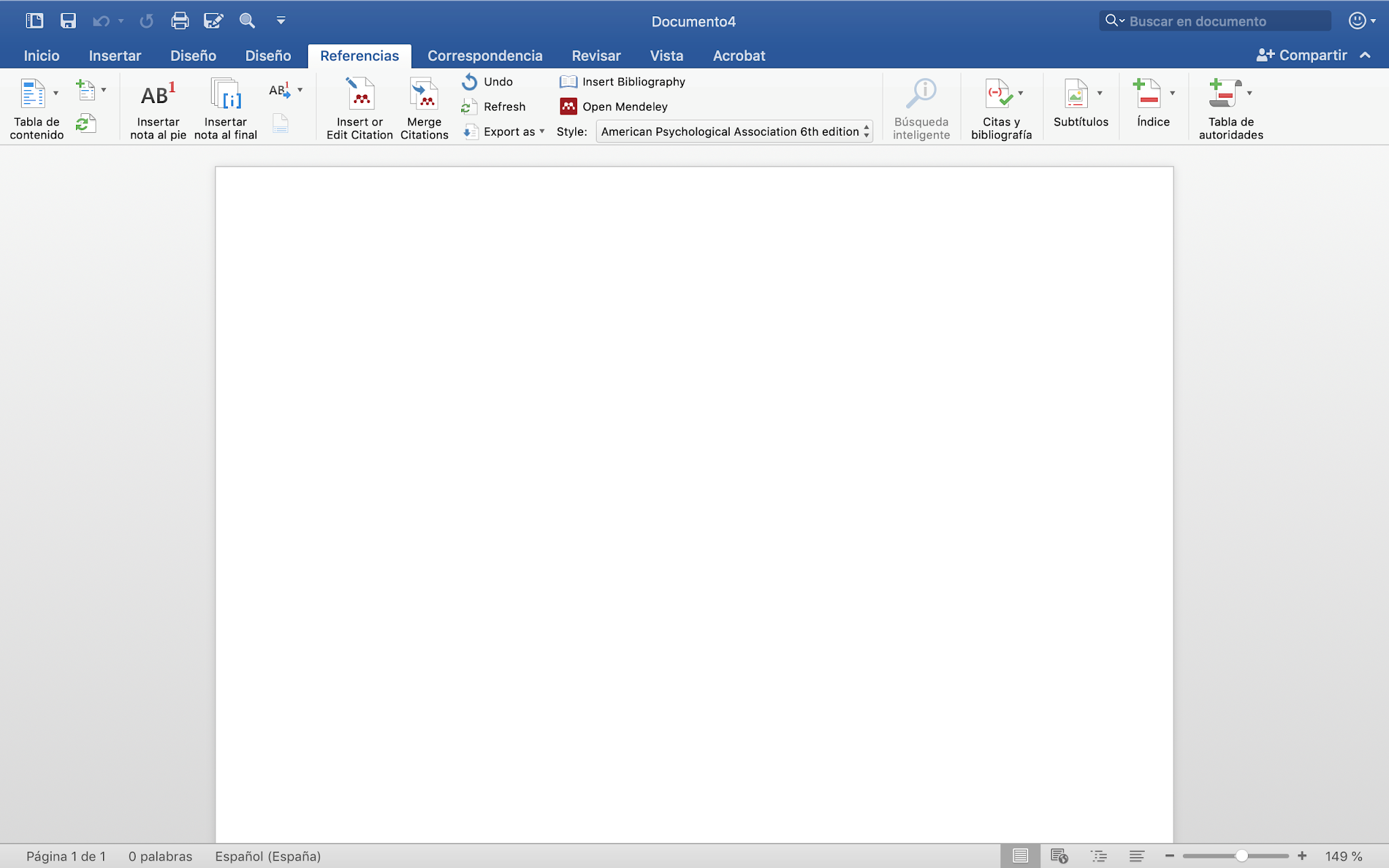Click Insertar nota al final icon
1389x868 pixels.
tap(226, 95)
